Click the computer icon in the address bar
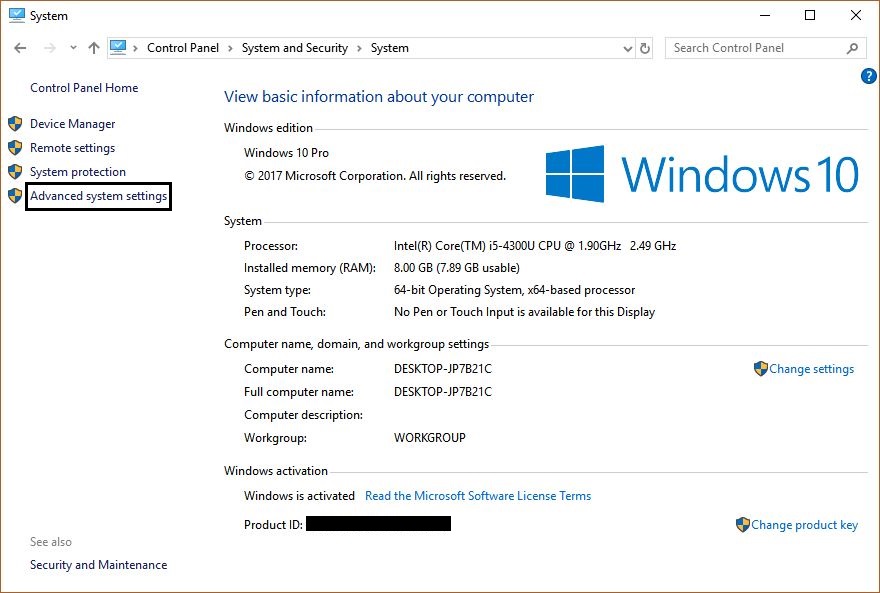The height and width of the screenshot is (593, 880). click(118, 48)
